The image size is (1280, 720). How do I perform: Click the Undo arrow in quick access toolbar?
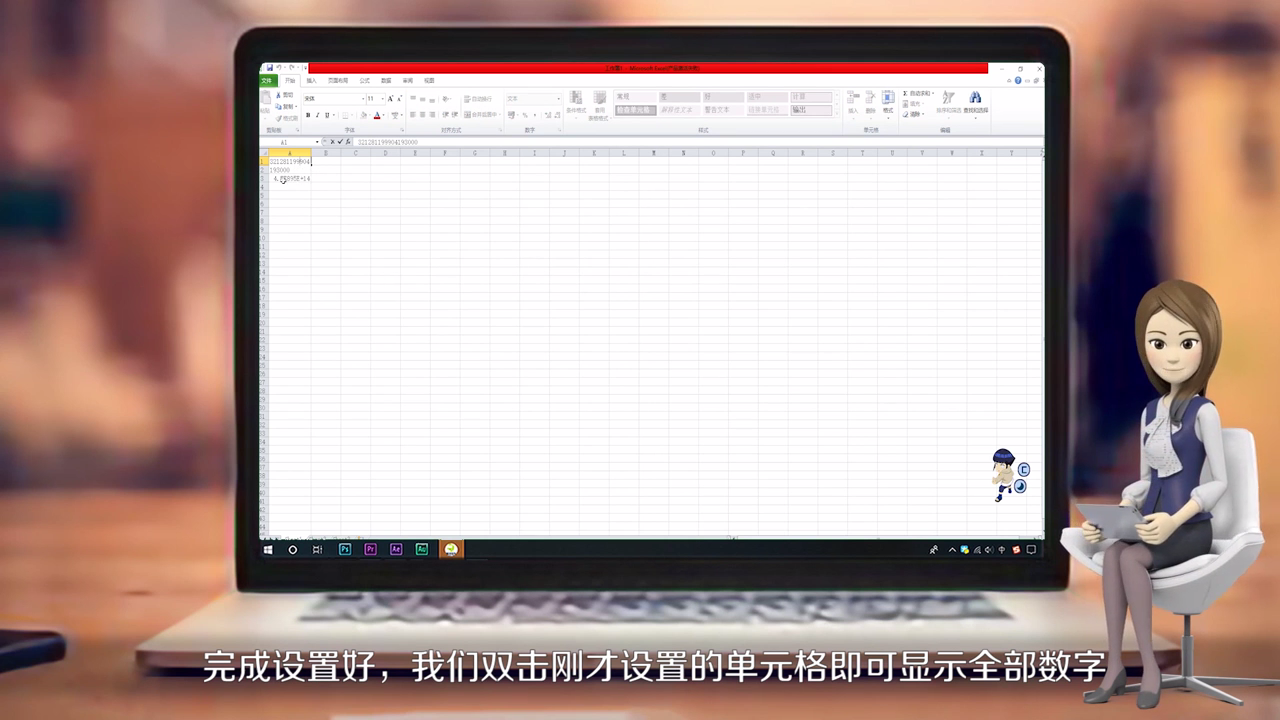pos(279,67)
